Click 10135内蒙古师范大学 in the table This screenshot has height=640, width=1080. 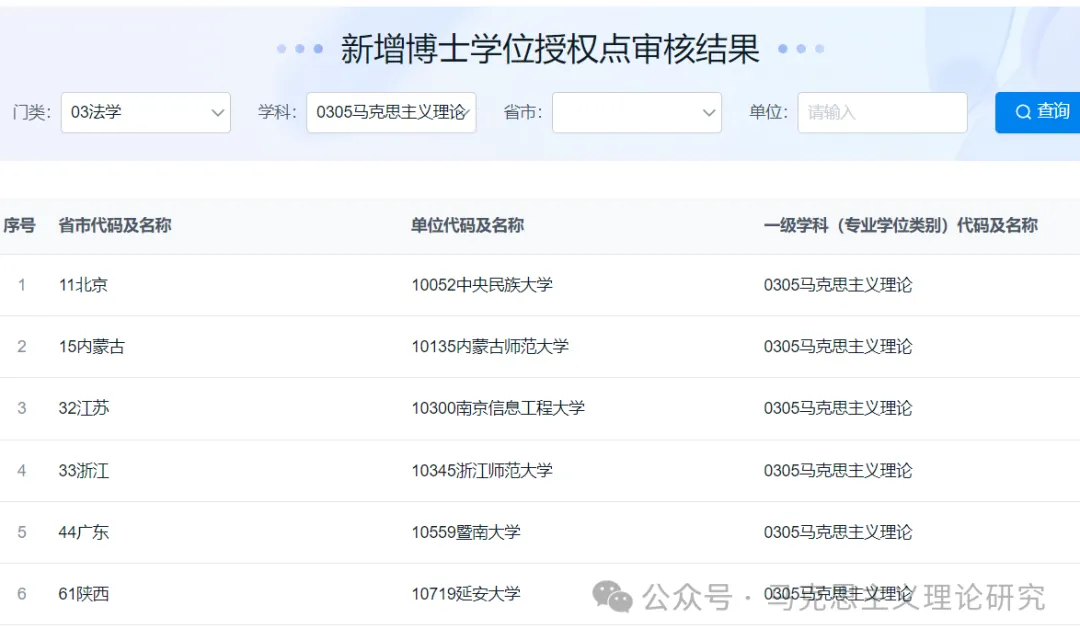click(490, 347)
